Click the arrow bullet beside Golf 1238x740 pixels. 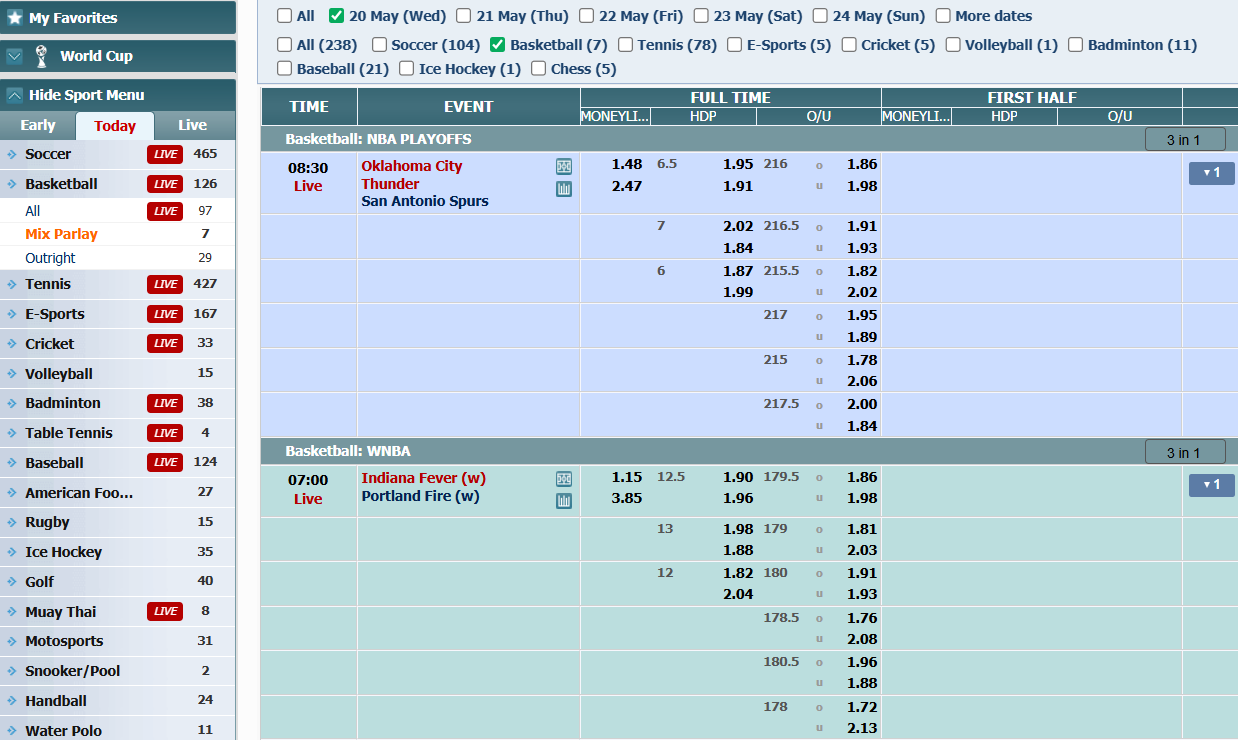(x=11, y=582)
